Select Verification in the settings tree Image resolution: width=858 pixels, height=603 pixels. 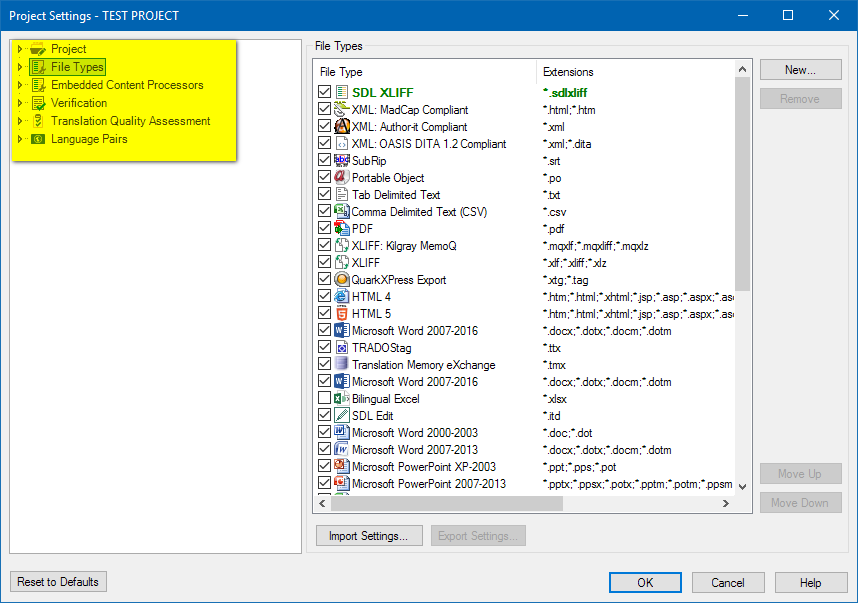pos(79,103)
